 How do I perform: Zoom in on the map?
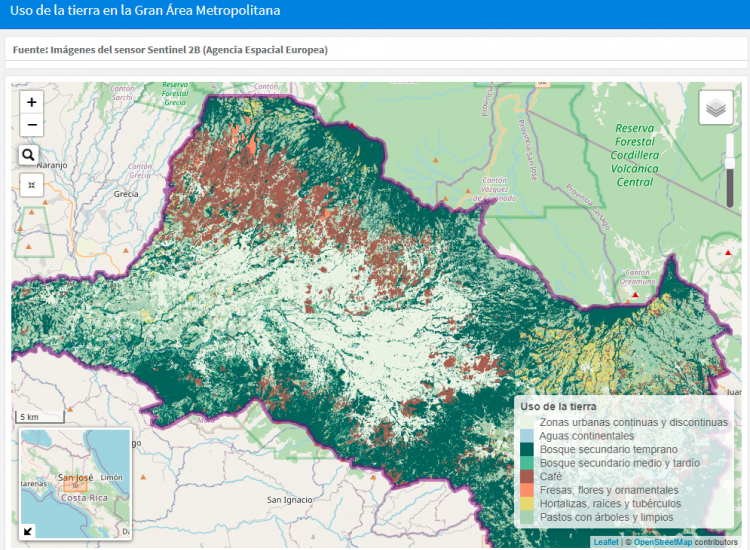click(32, 102)
